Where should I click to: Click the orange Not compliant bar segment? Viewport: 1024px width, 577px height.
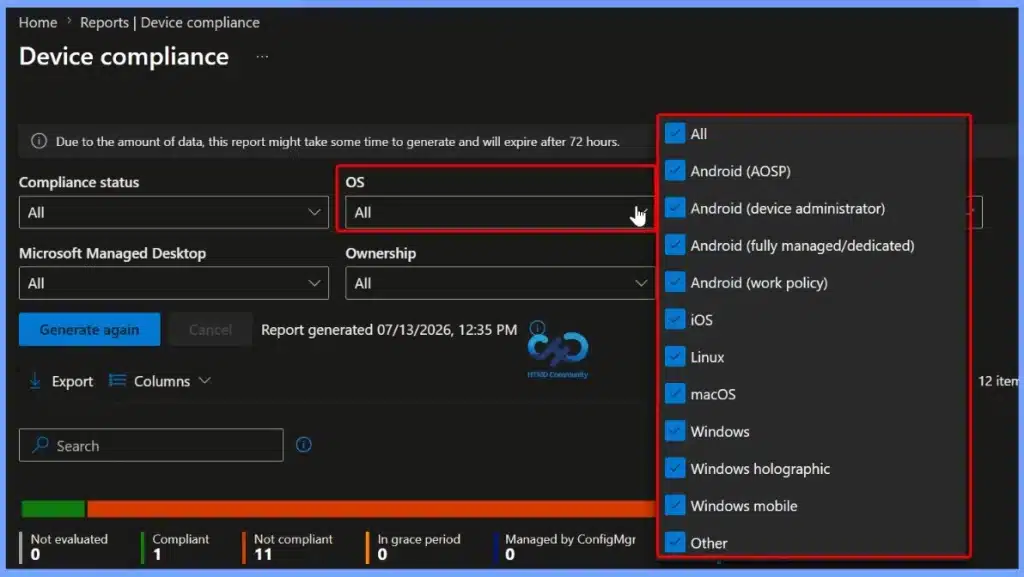371,508
